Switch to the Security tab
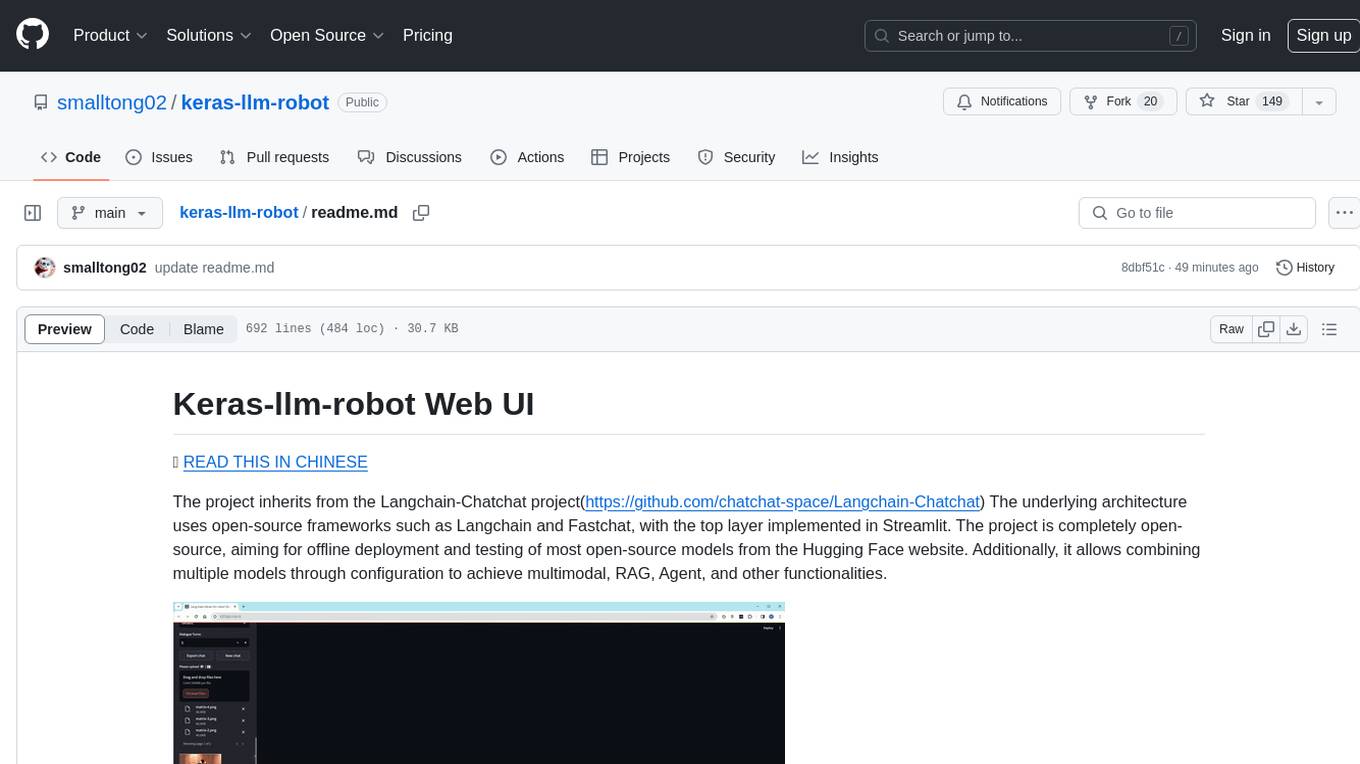This screenshot has height=764, width=1360. [736, 157]
